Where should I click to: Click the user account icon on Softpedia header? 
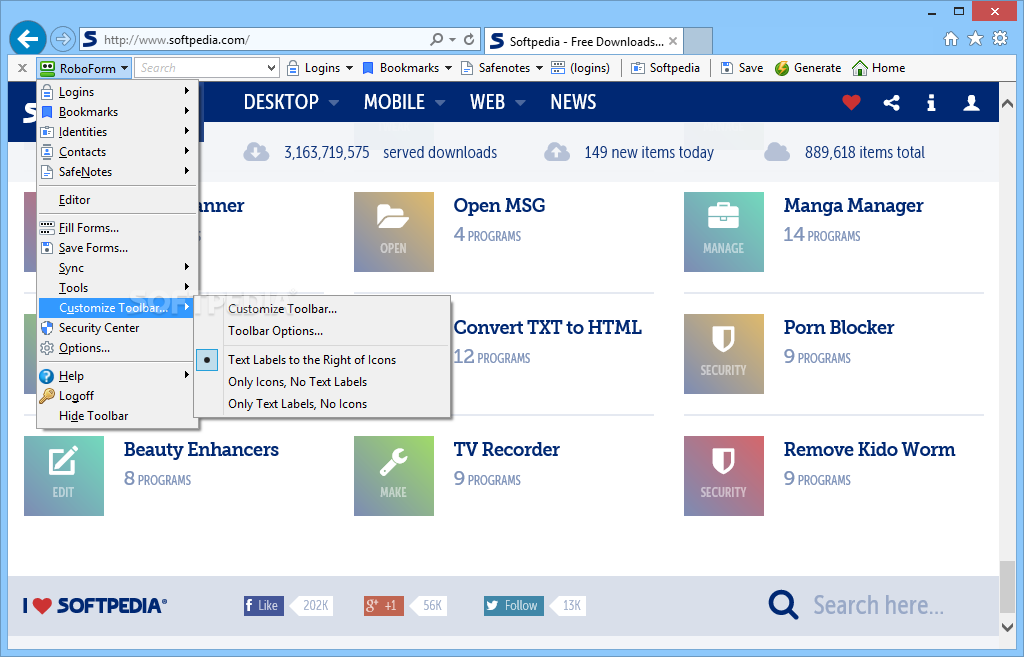971,103
